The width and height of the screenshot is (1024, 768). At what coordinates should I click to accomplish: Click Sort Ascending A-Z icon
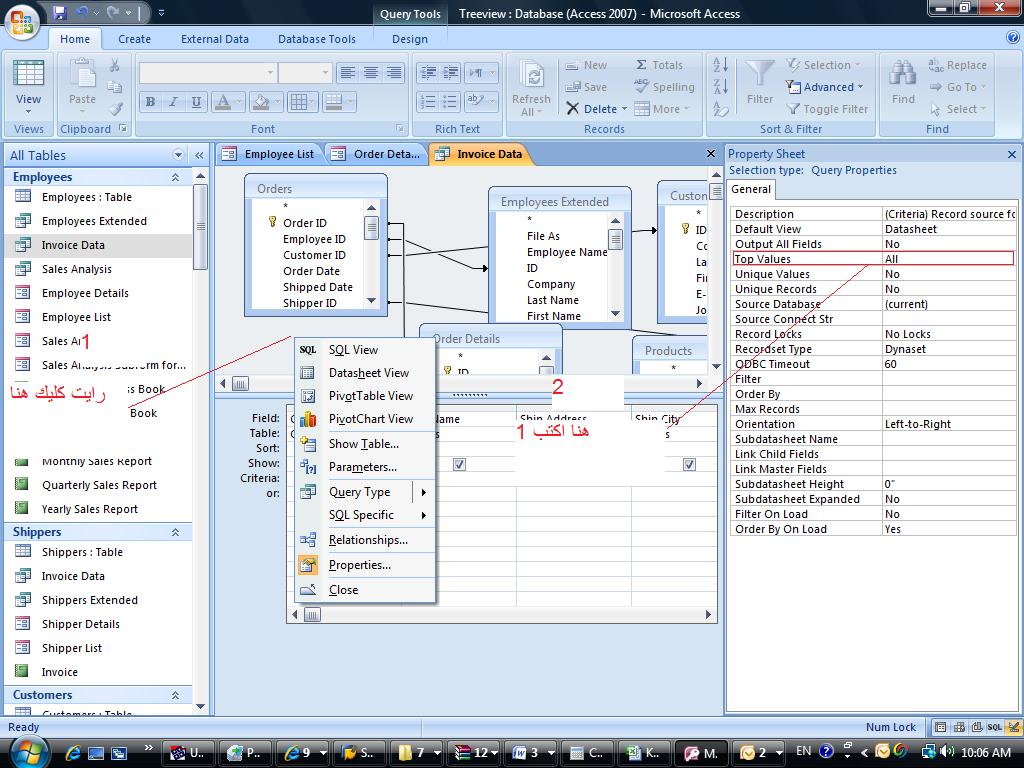coord(720,65)
